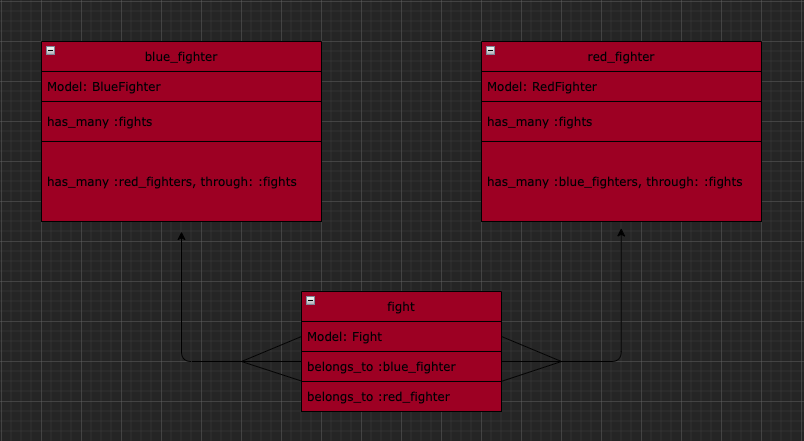Select the blue_fighter title header

[x=182, y=57]
